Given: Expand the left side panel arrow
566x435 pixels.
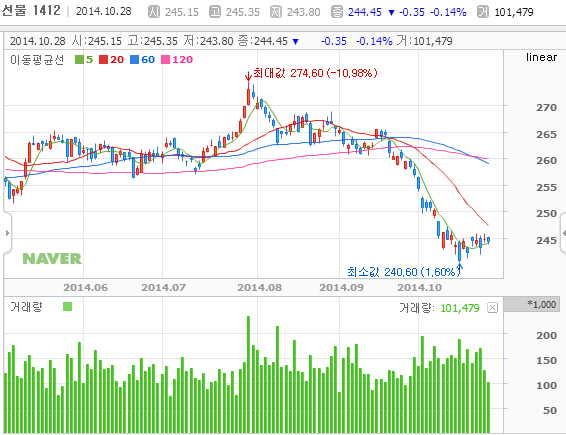Looking at the screenshot, I should pyautogui.click(x=7, y=233).
